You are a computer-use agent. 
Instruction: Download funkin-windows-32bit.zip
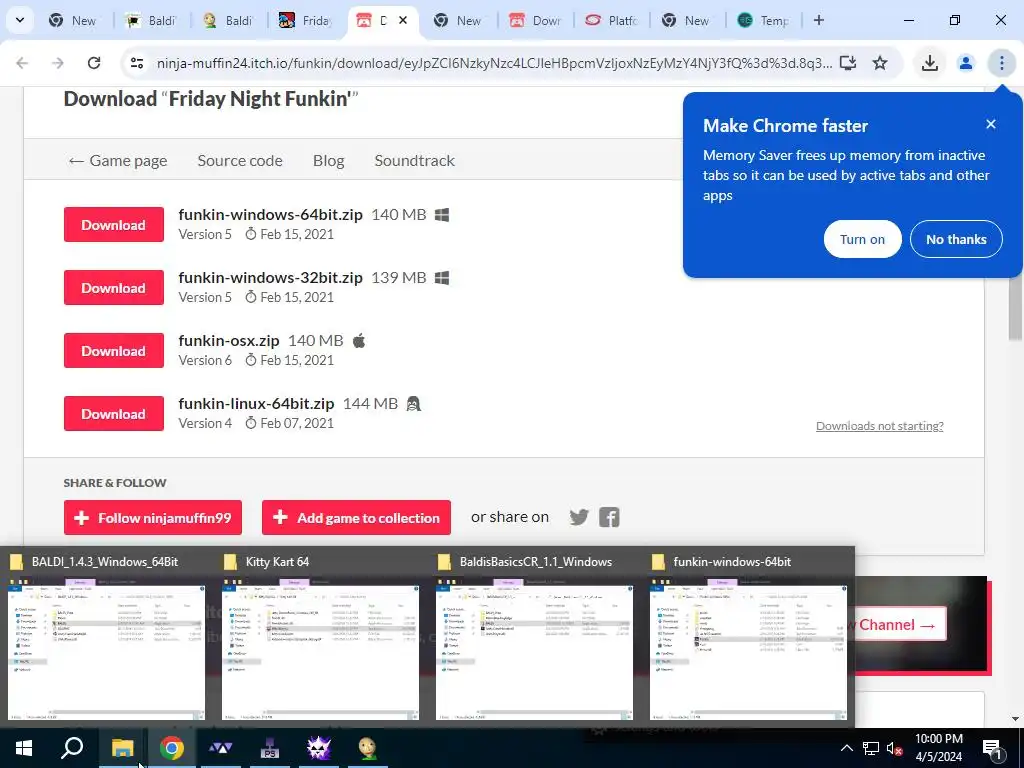point(114,287)
